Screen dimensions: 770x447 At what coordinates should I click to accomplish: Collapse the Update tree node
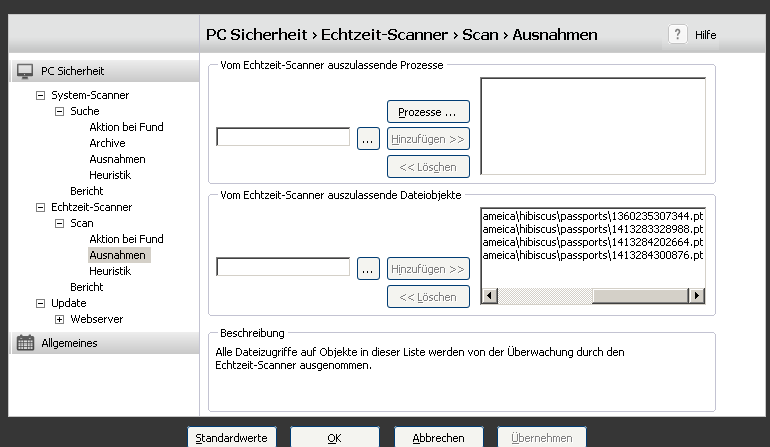point(40,303)
